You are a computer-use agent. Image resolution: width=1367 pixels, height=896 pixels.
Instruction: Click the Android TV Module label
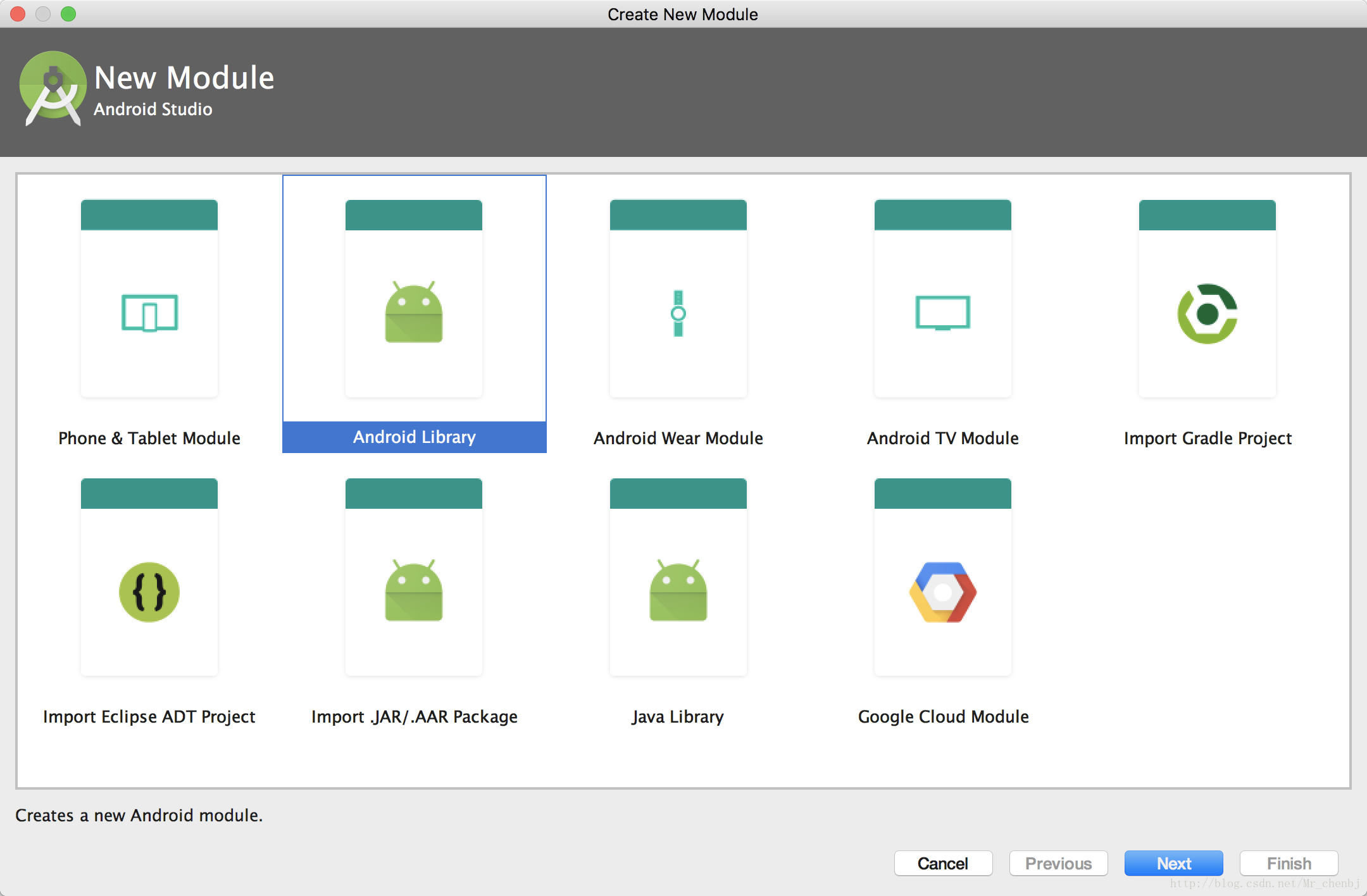tap(943, 438)
